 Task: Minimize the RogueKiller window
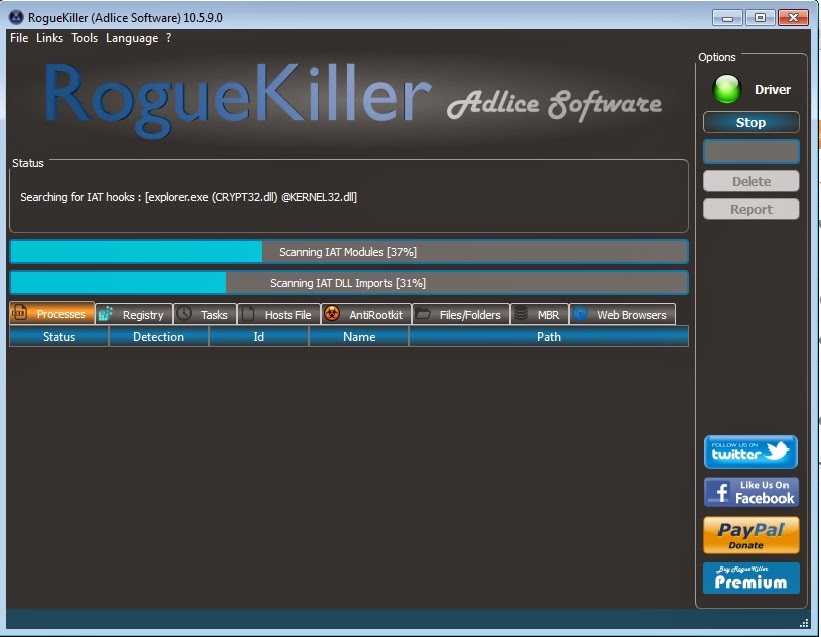click(727, 18)
